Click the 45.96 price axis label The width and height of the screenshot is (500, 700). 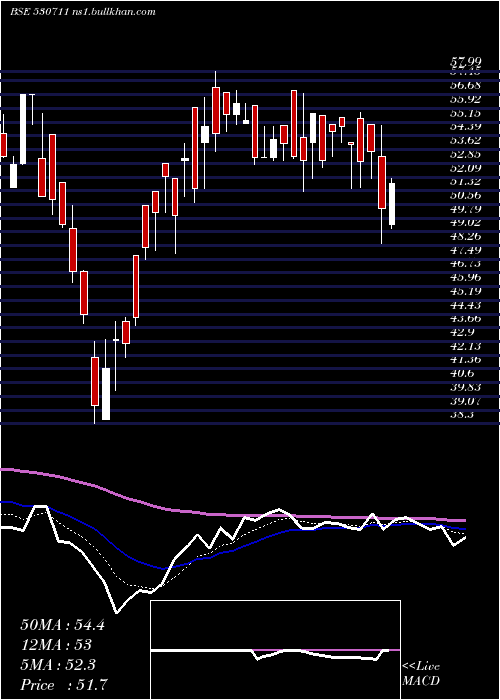466,277
